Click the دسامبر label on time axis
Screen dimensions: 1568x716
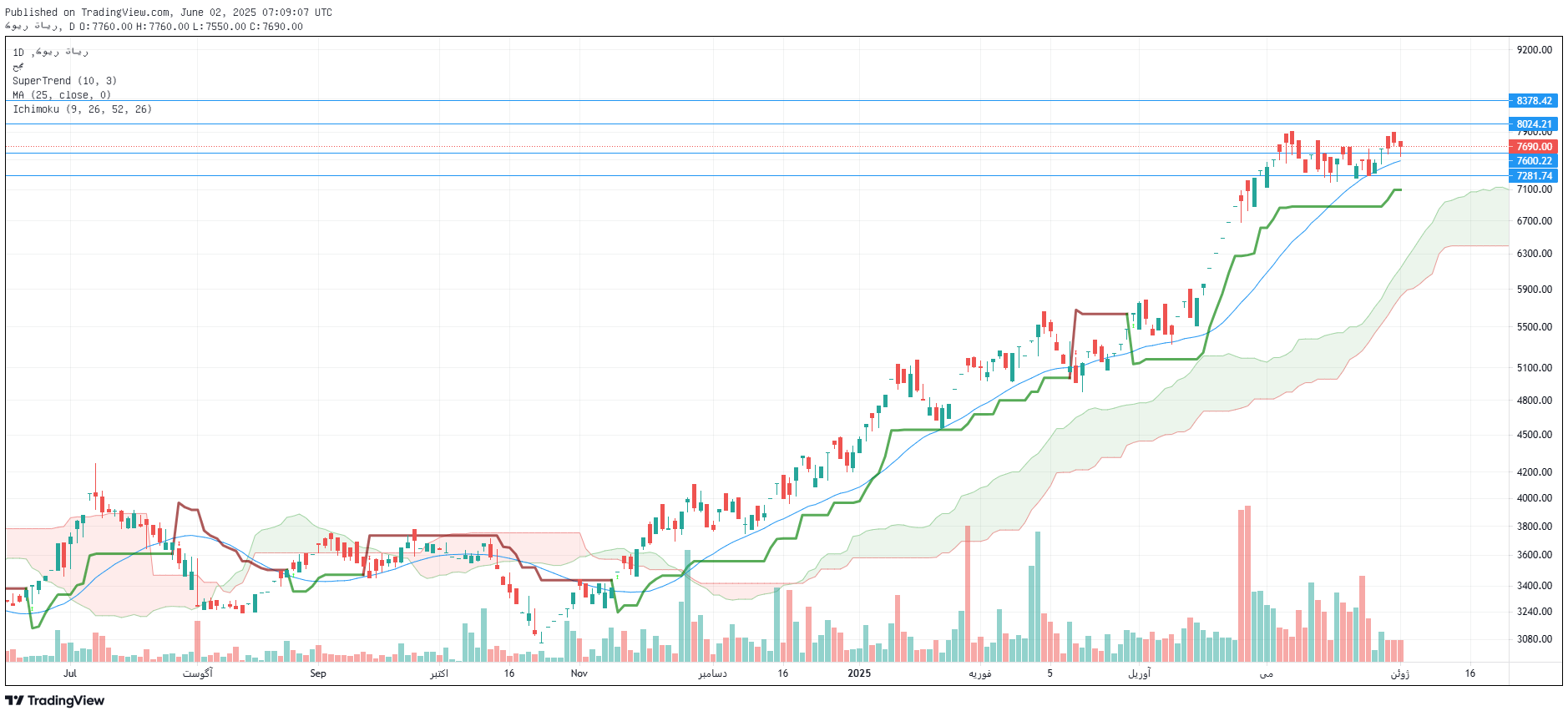point(712,673)
